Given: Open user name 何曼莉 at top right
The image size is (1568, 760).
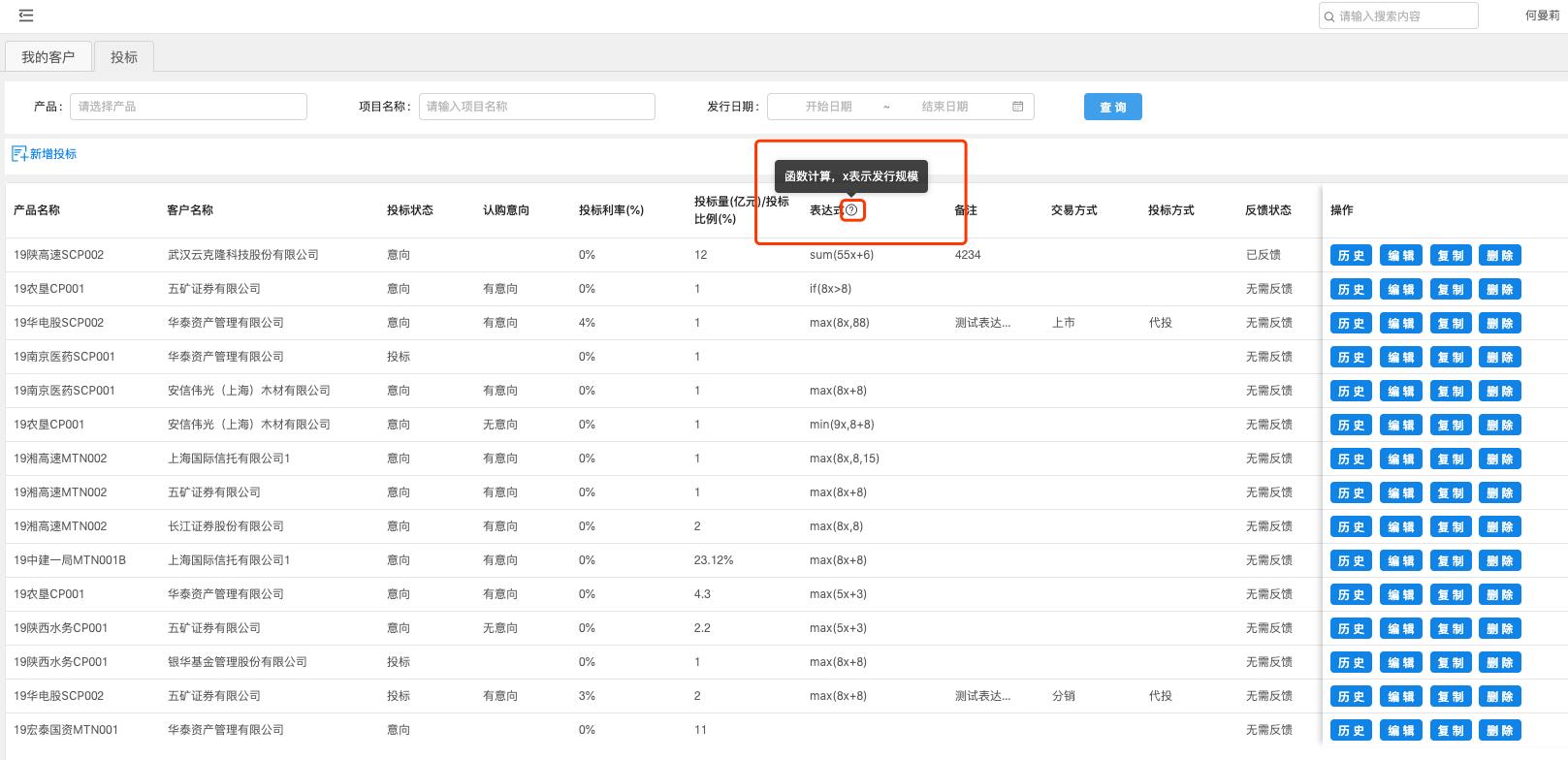Looking at the screenshot, I should (1542, 16).
